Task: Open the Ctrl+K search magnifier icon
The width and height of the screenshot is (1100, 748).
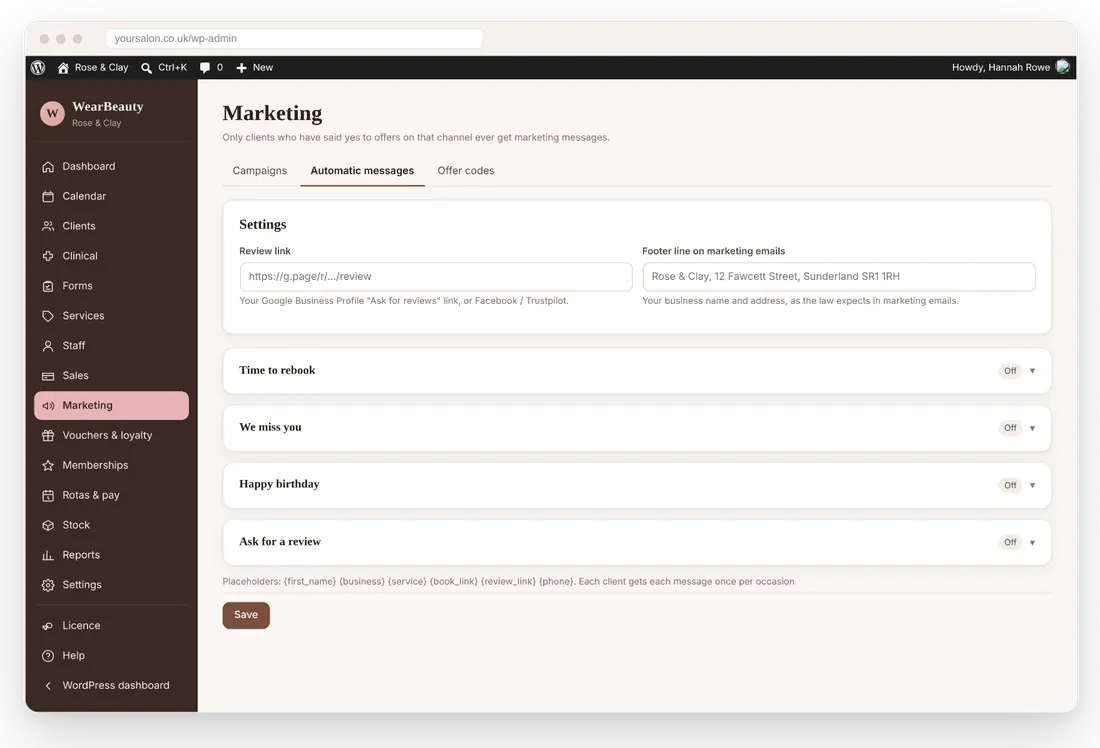Action: [x=146, y=68]
